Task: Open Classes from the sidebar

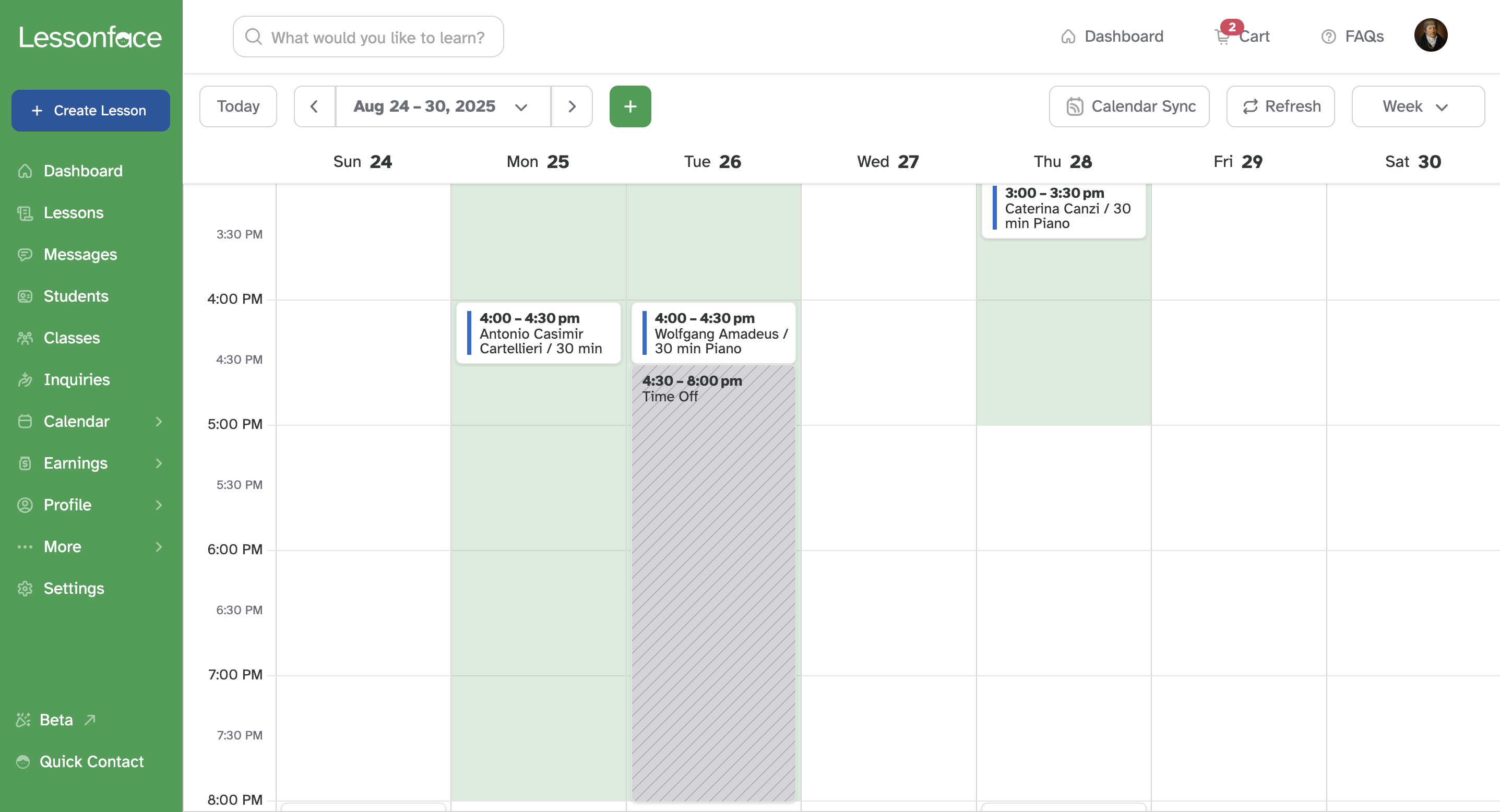Action: (x=71, y=338)
